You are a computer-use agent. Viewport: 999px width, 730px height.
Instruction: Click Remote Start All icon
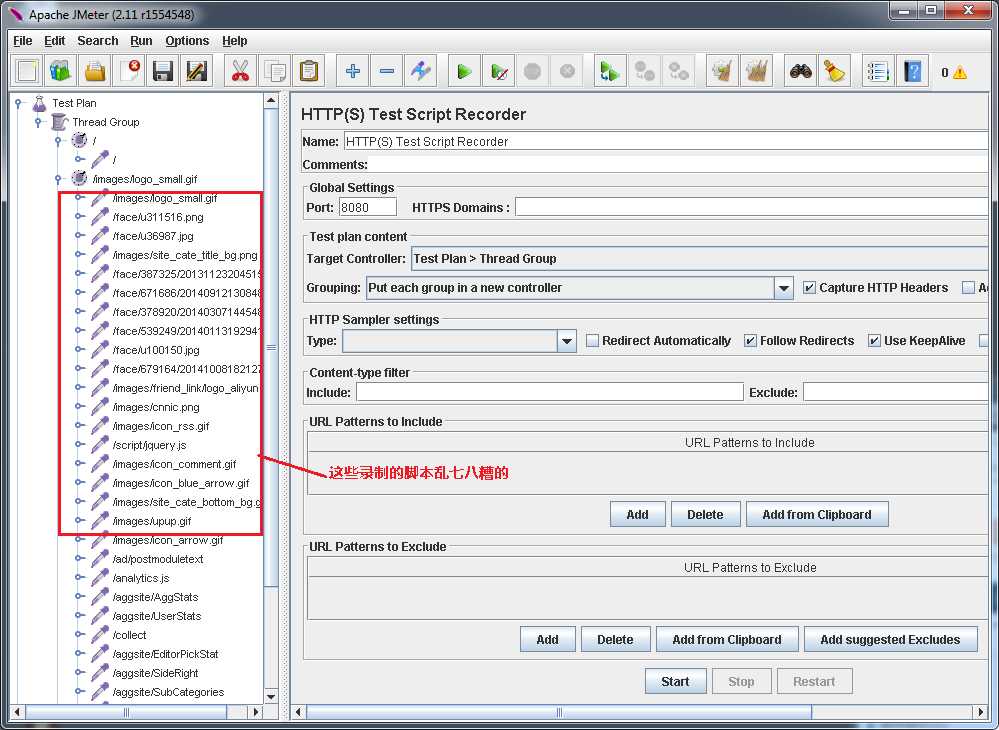pyautogui.click(x=610, y=71)
